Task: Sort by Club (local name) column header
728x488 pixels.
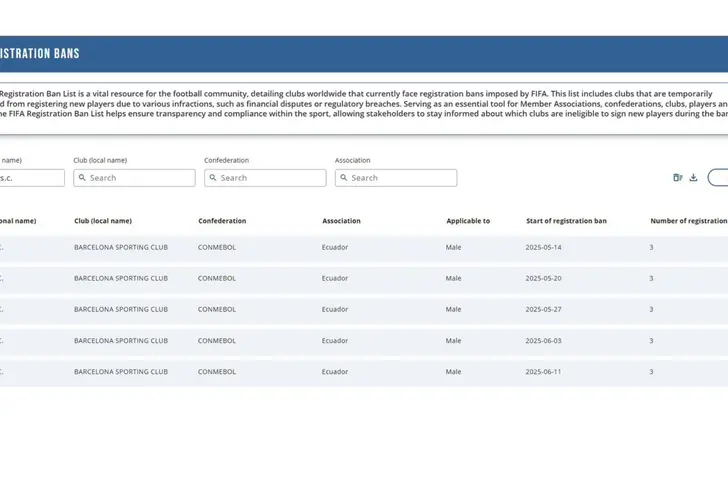Action: (x=103, y=221)
